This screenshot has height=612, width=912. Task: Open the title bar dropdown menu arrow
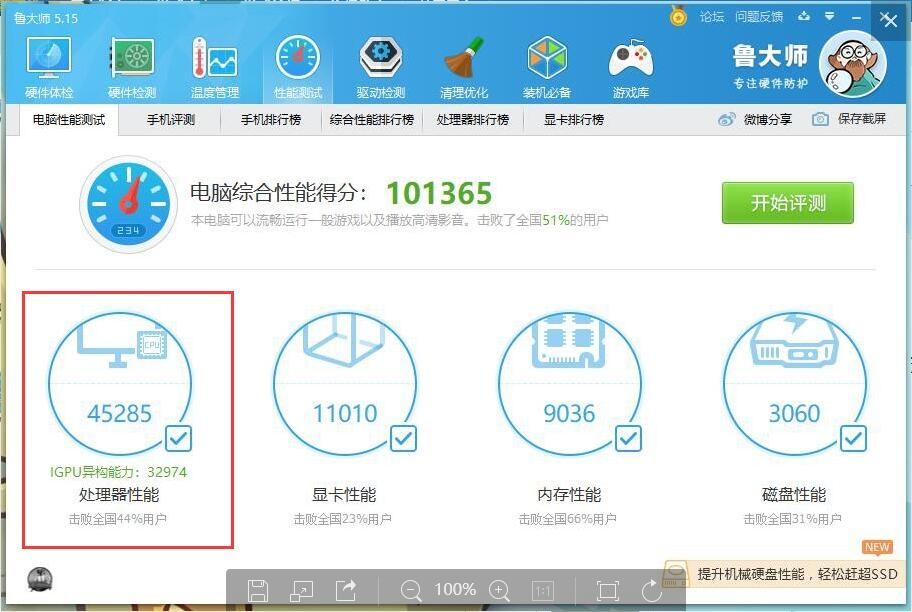point(830,16)
